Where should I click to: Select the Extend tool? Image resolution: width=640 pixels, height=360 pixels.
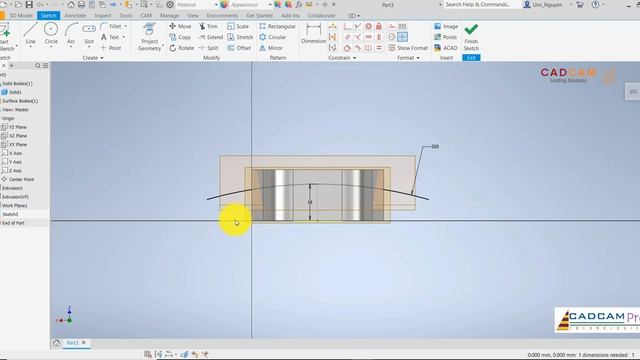click(x=211, y=37)
